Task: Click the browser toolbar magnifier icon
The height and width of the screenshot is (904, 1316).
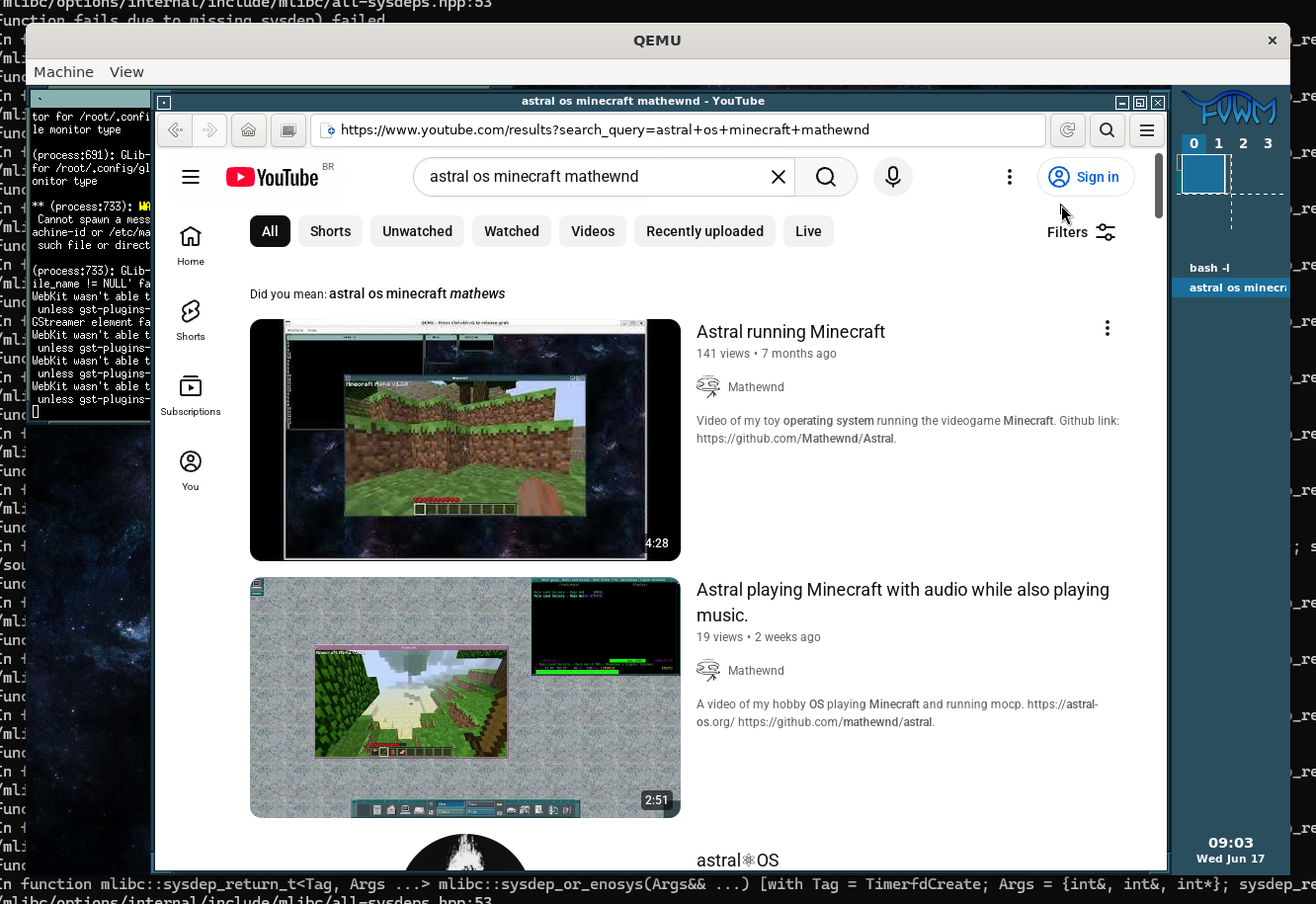Action: (1107, 130)
